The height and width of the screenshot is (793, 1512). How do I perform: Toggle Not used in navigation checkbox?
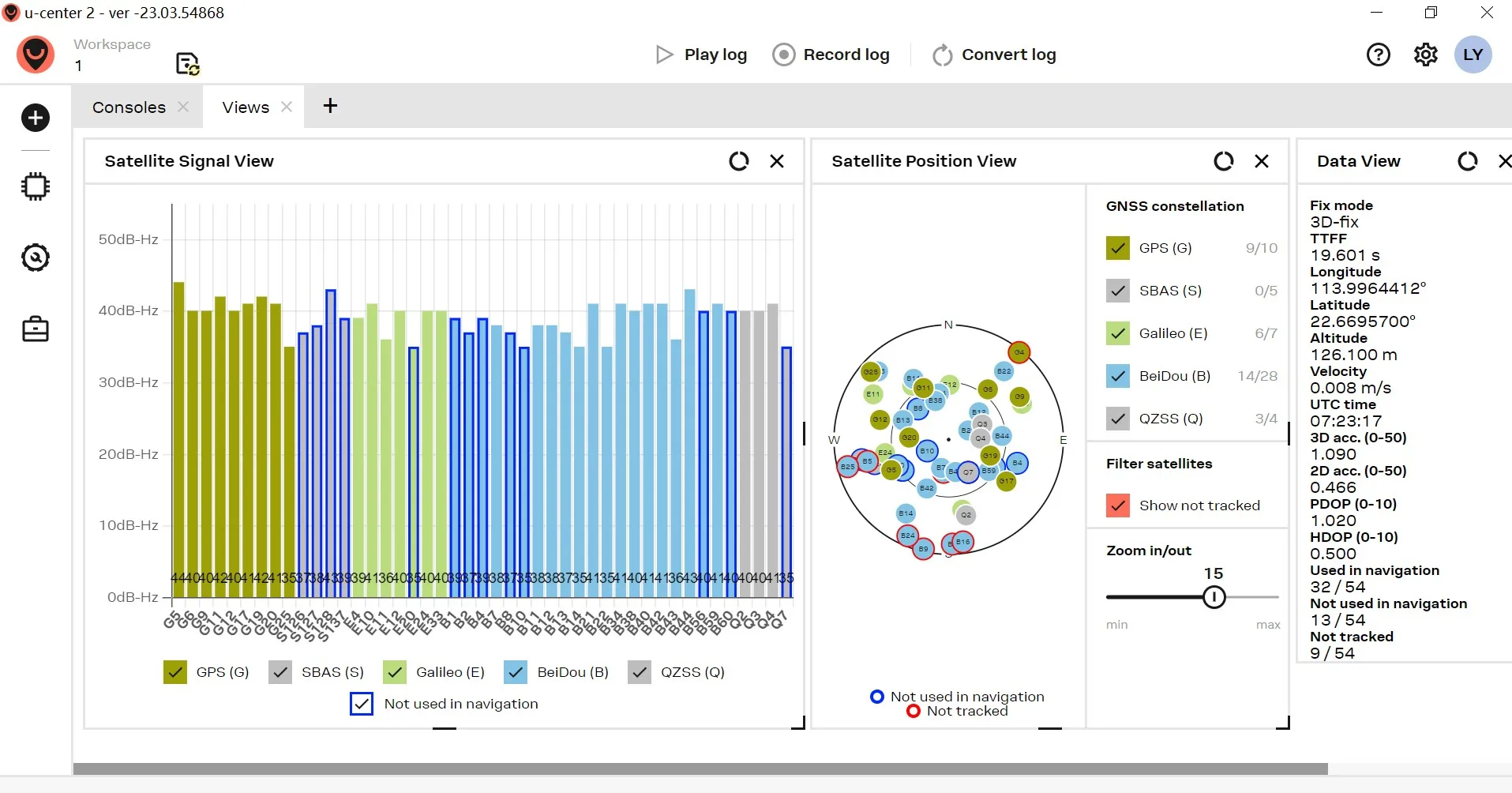(361, 704)
